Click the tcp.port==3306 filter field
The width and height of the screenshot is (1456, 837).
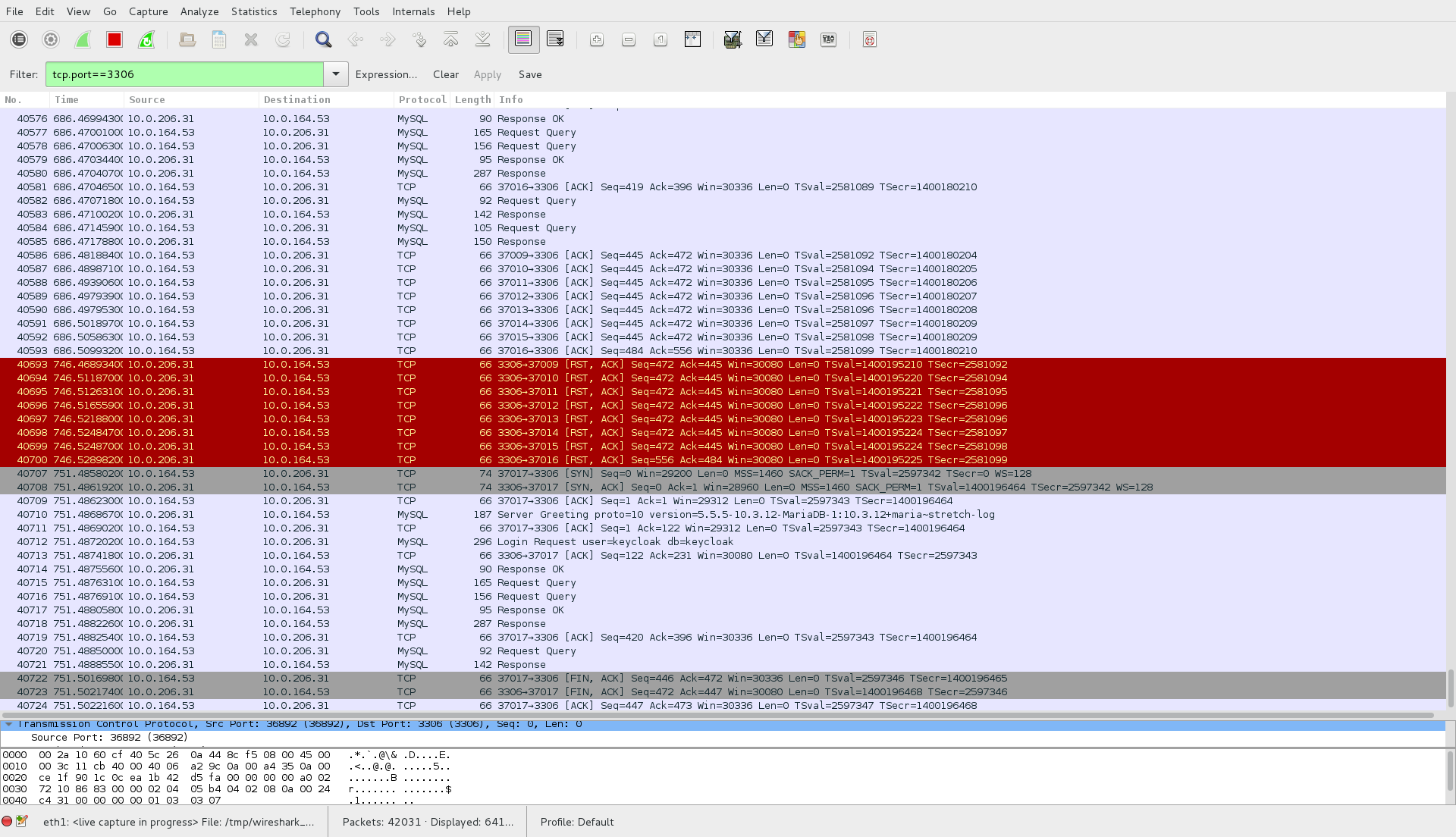point(184,74)
